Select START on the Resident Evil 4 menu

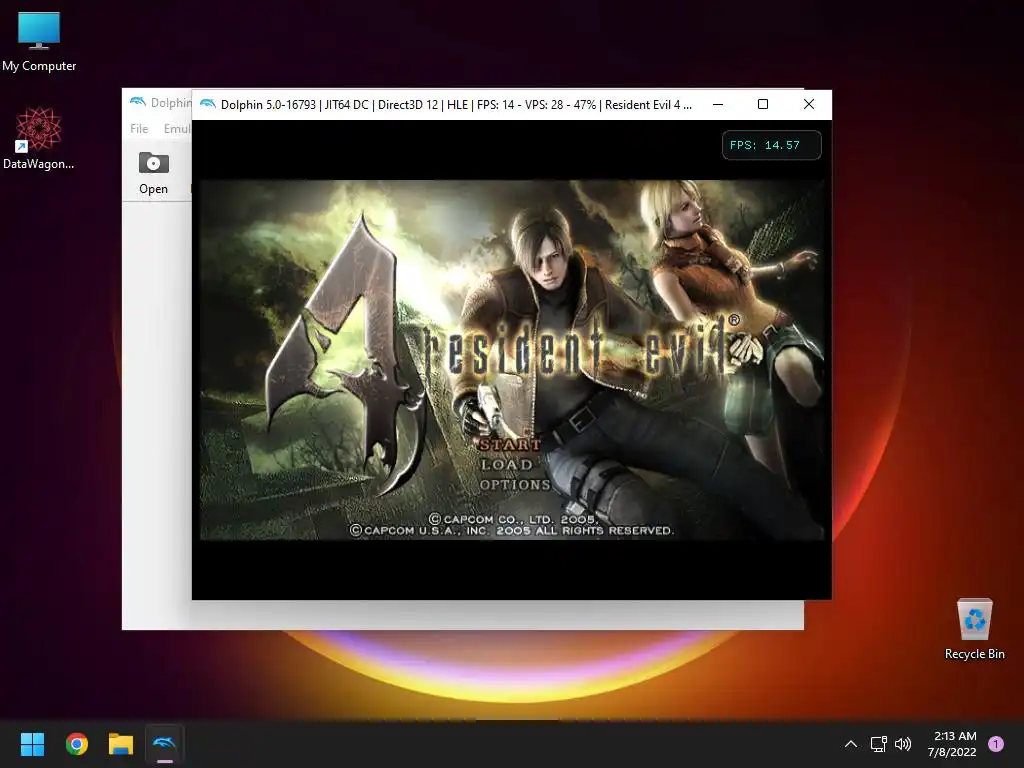coord(509,445)
